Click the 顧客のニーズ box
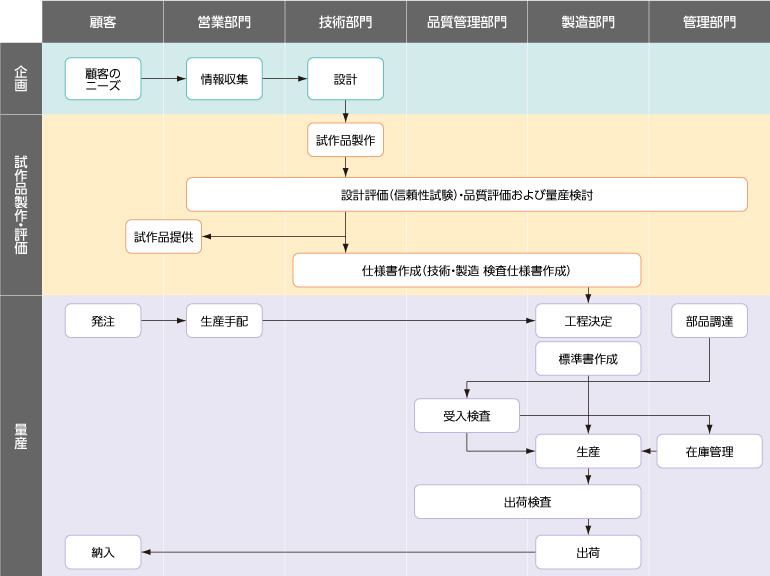 [103, 78]
